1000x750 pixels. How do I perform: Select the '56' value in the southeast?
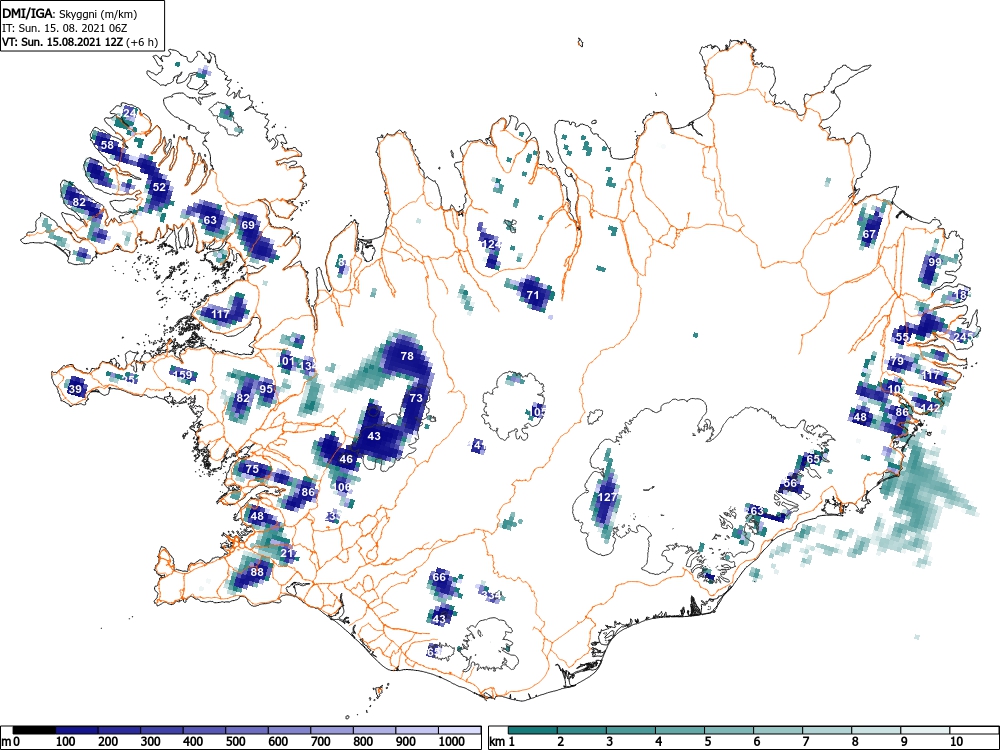pyautogui.click(x=791, y=483)
